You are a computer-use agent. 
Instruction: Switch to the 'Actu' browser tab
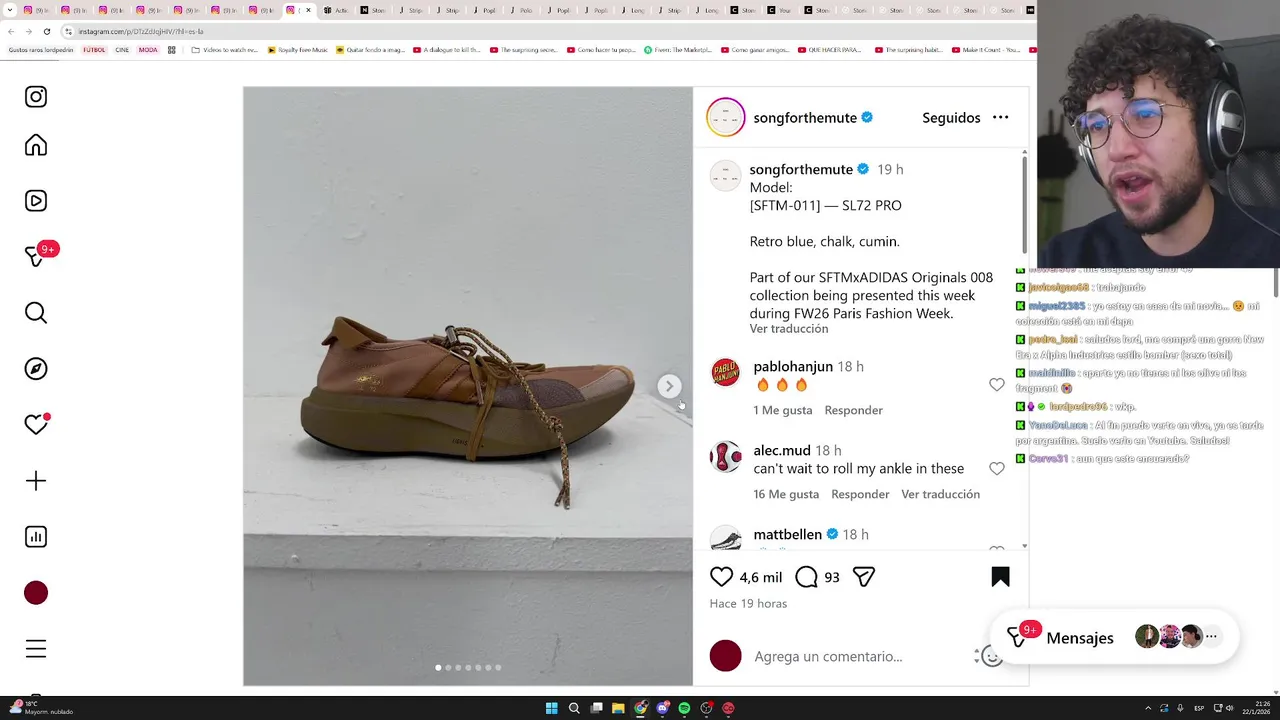336,10
